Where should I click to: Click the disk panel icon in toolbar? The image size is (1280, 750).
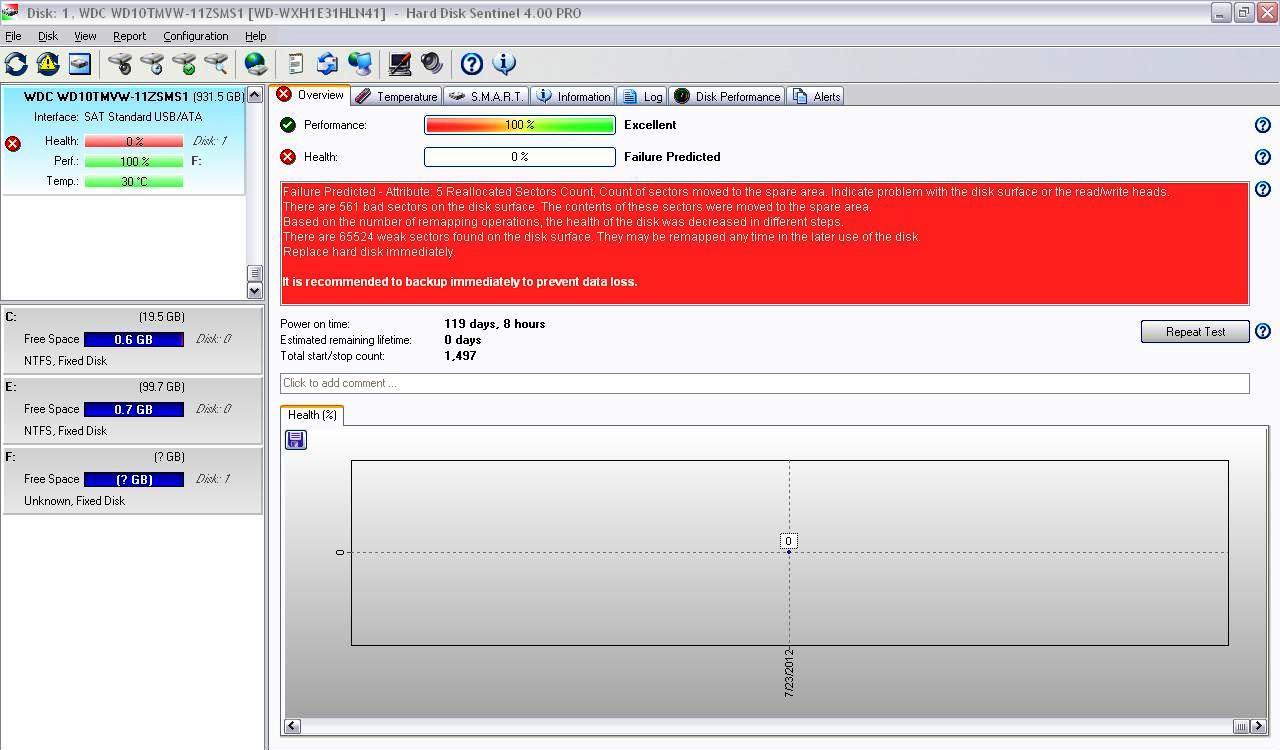(x=80, y=64)
